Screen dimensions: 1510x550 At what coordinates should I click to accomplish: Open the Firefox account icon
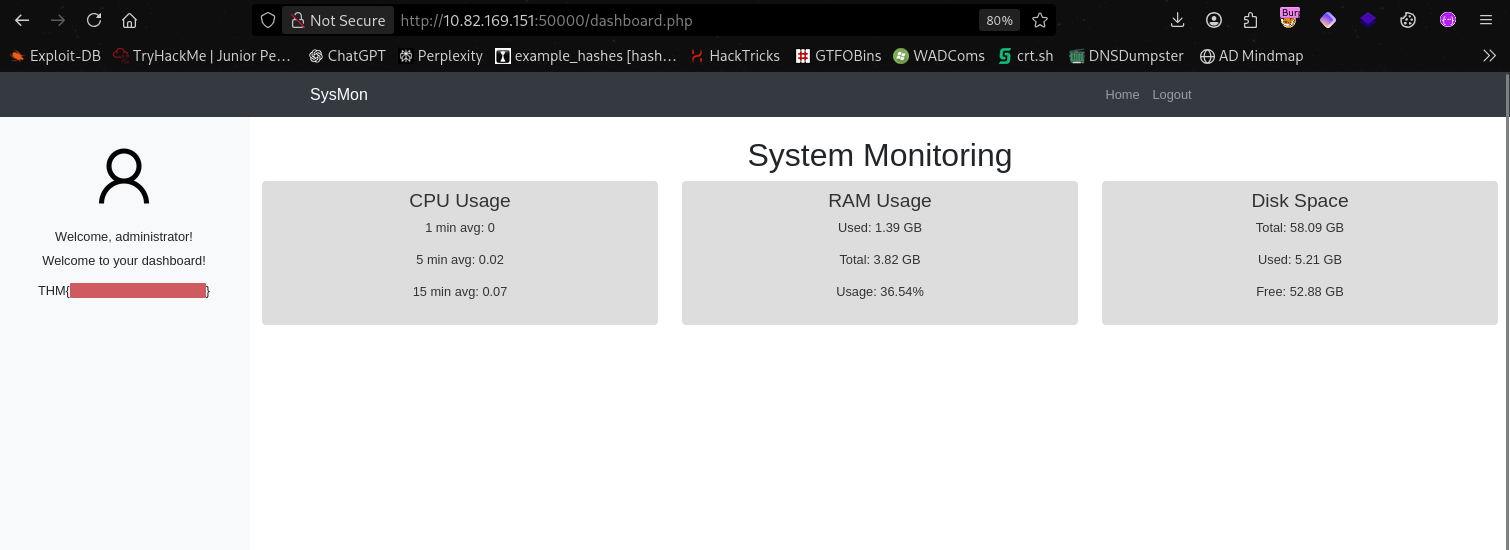tap(1214, 20)
